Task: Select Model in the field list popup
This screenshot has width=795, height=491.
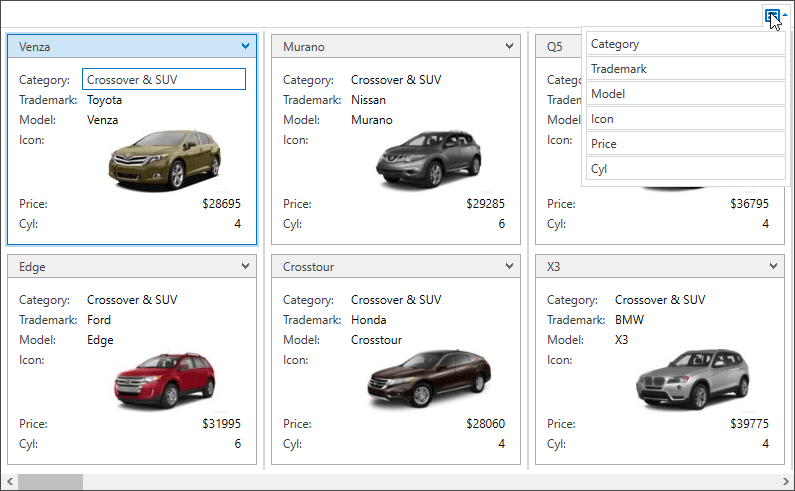Action: pos(685,93)
